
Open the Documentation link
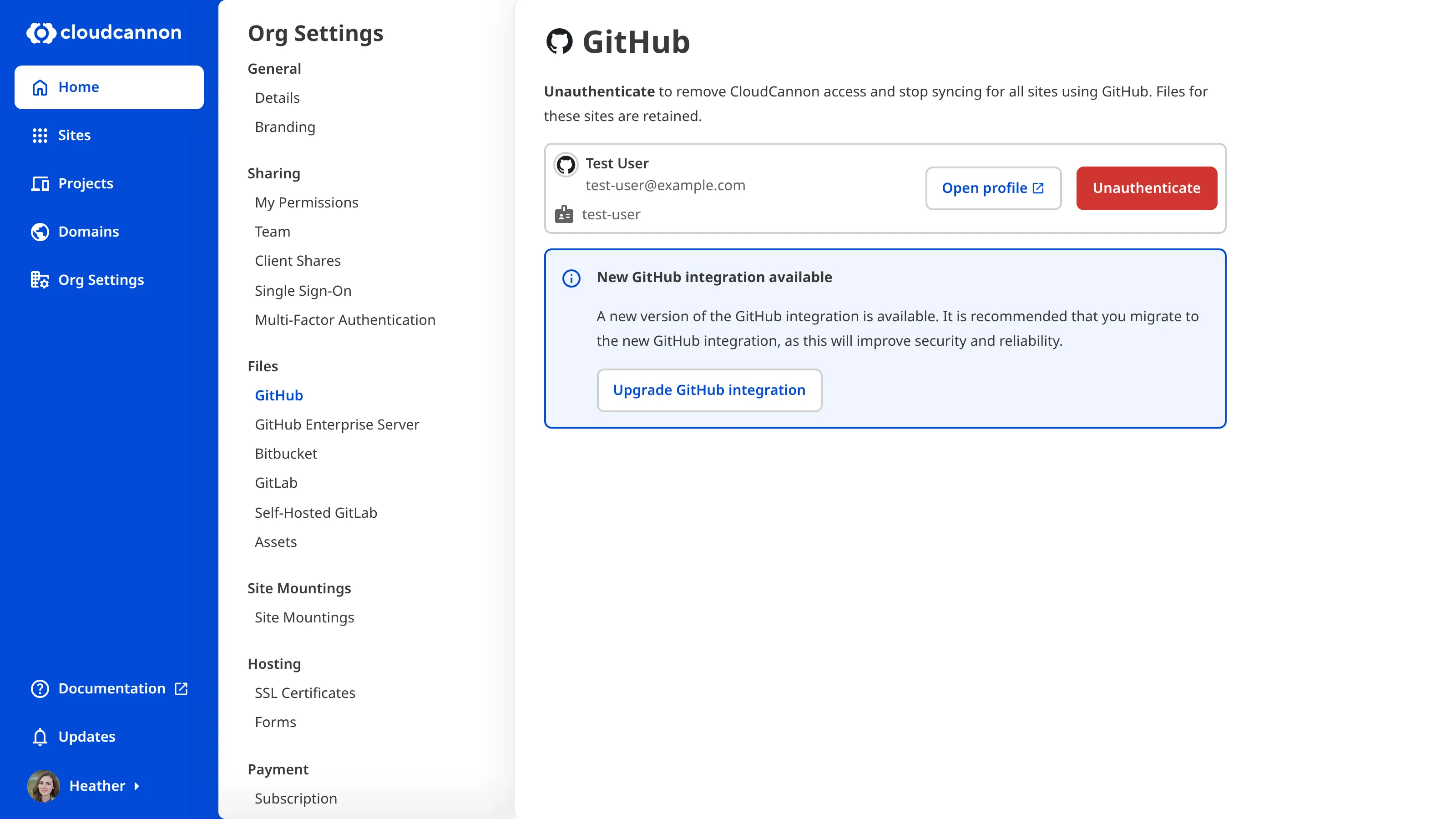109,688
